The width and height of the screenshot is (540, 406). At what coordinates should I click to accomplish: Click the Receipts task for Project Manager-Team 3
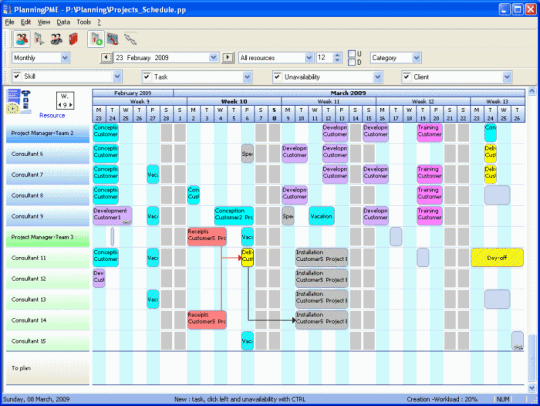207,237
